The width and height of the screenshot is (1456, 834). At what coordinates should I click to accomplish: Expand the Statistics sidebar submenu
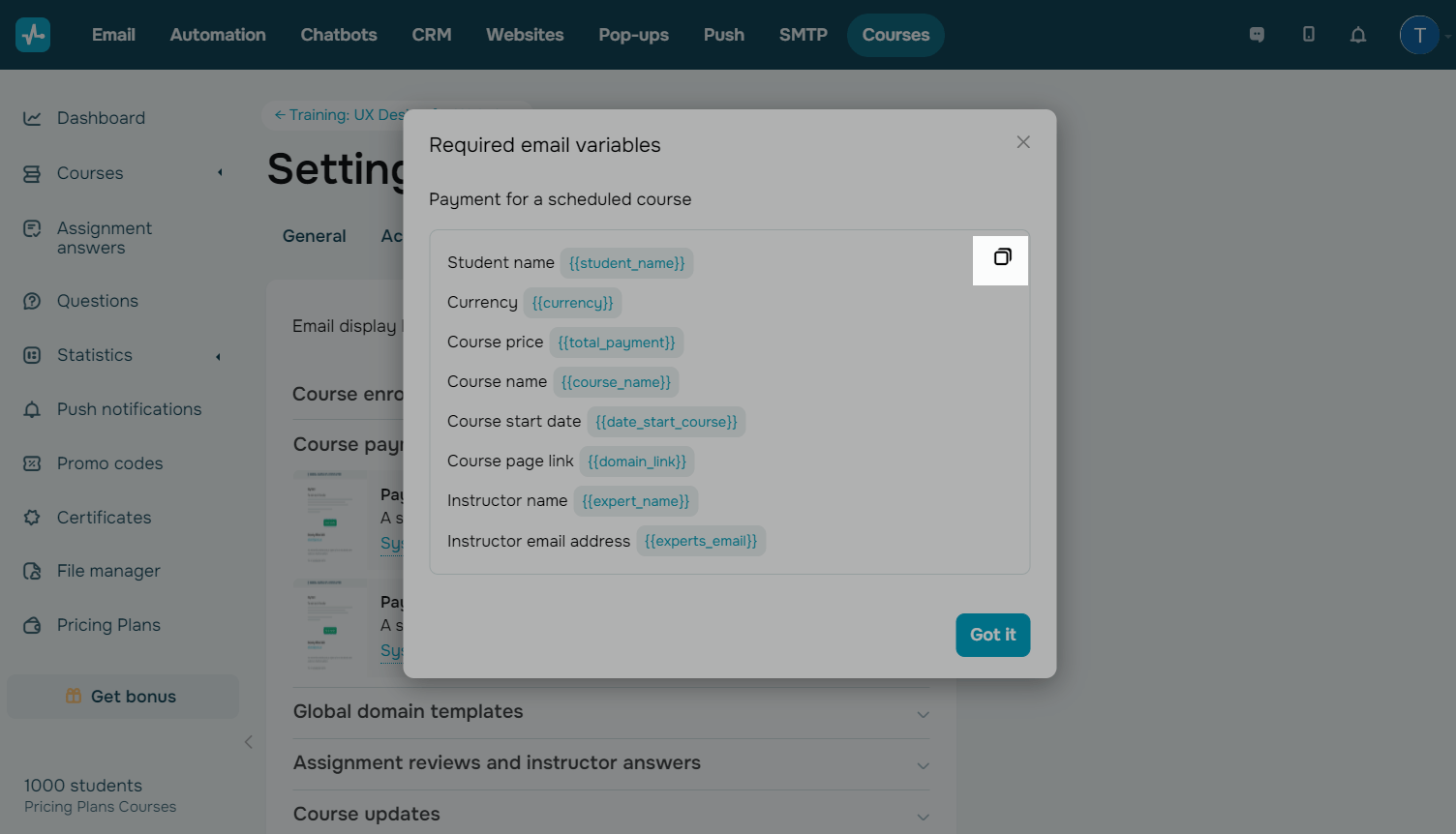coord(219,356)
